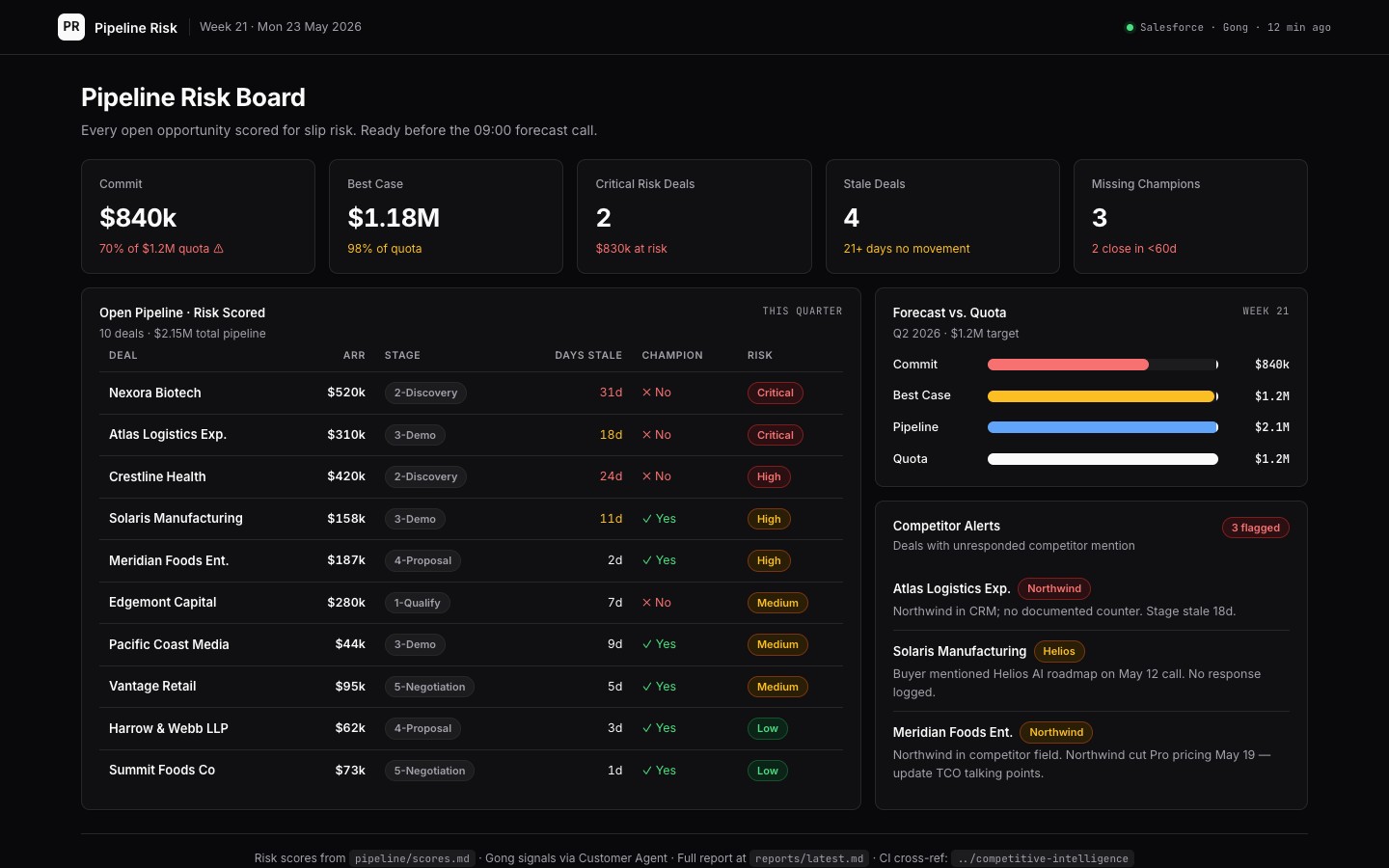Click 31d days stale value for Nexora
The width and height of the screenshot is (1389, 868).
click(x=611, y=393)
